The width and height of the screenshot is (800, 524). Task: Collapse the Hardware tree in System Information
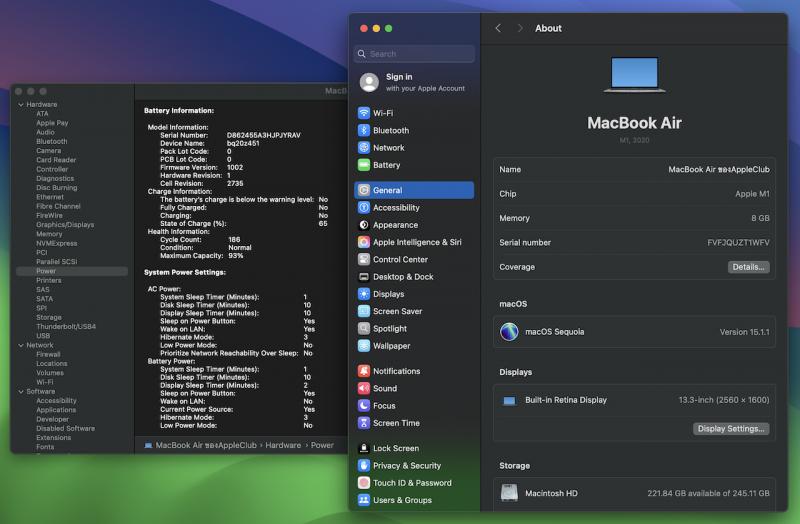21,105
